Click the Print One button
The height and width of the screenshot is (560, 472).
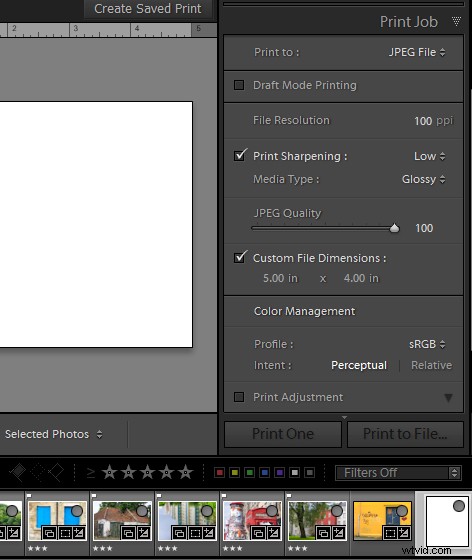point(283,434)
